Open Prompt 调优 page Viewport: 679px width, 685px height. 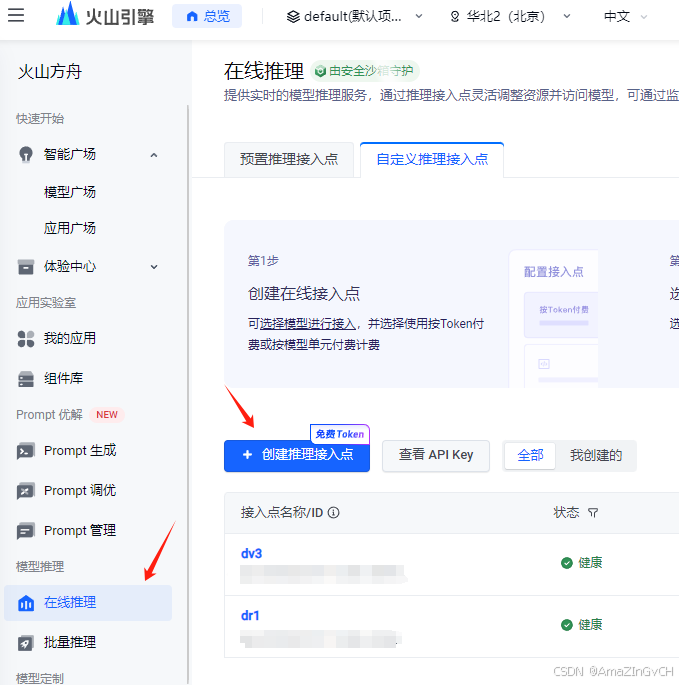tap(80, 491)
